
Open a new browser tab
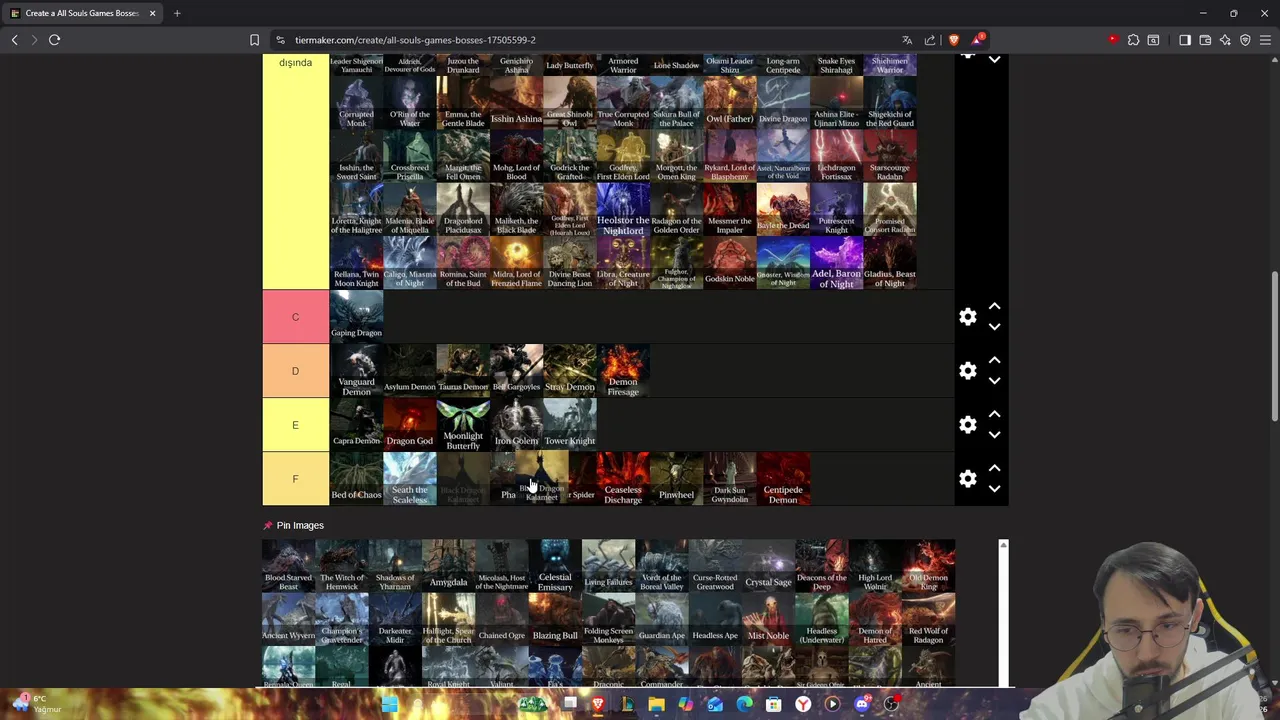click(177, 13)
